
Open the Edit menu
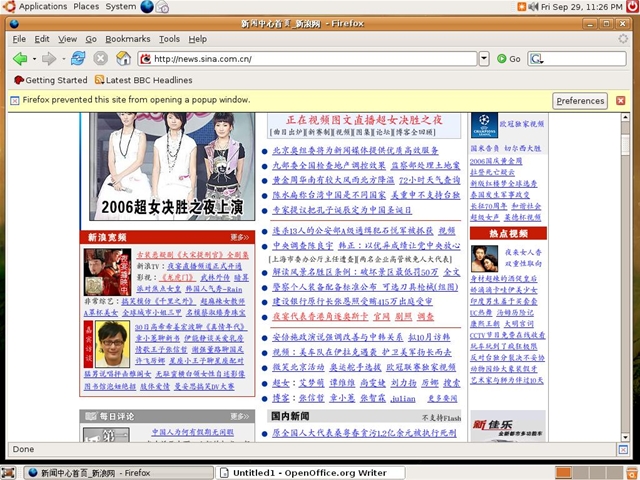click(x=42, y=39)
